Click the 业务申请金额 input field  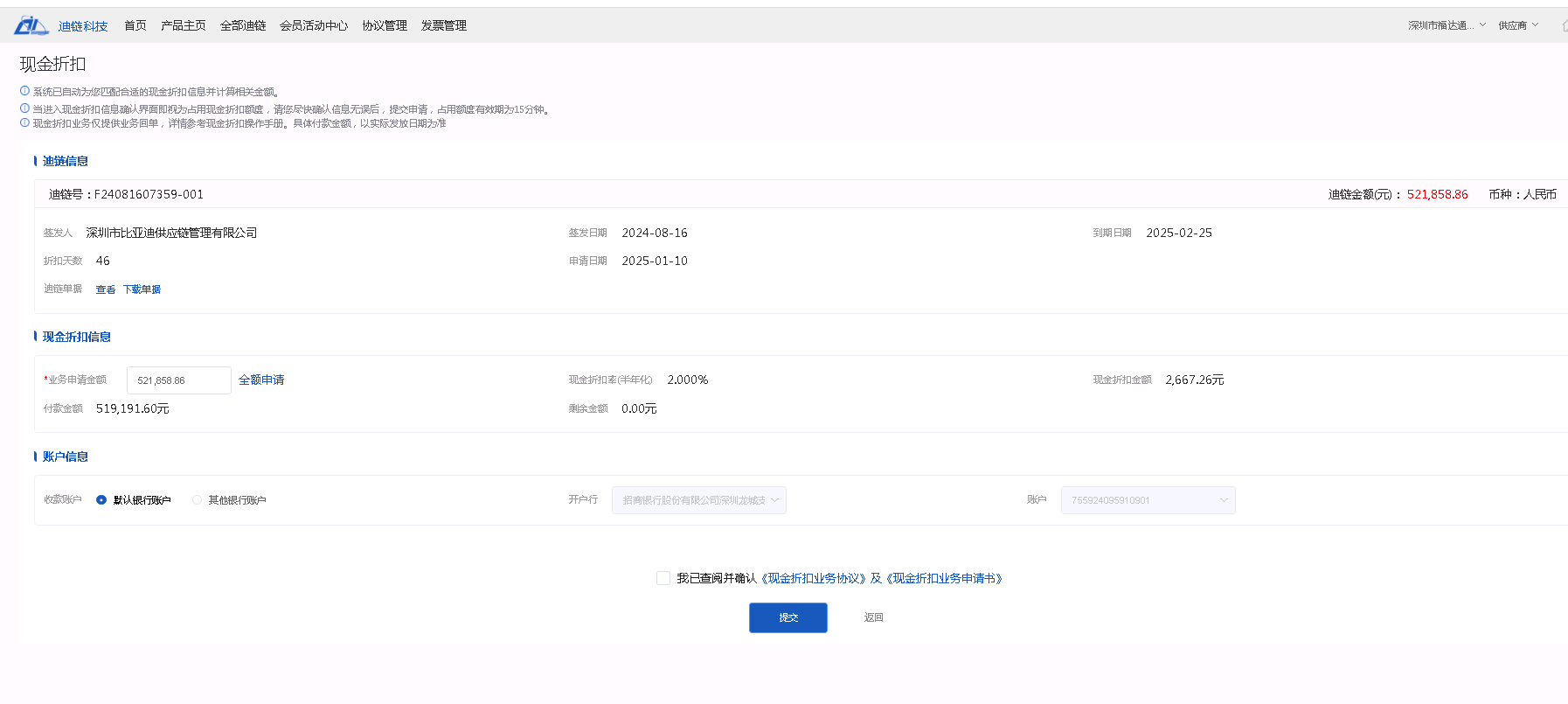point(178,380)
